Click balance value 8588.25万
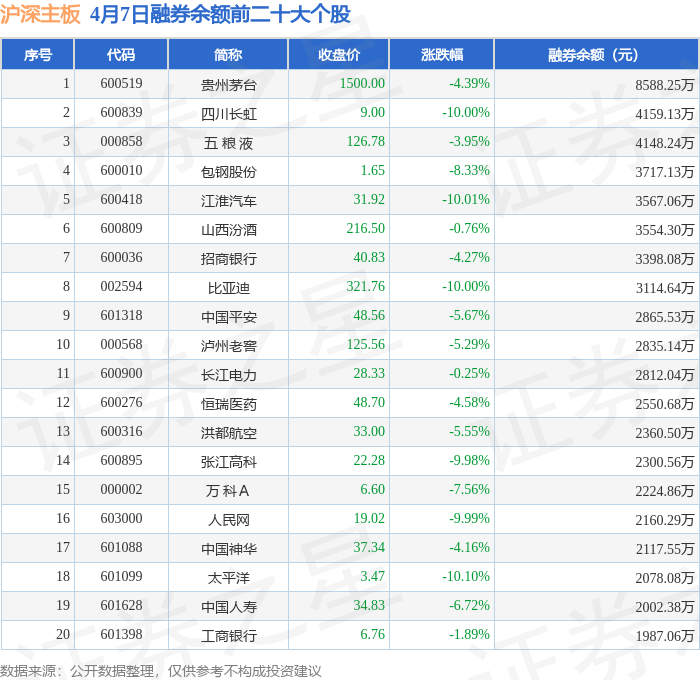Image resolution: width=700 pixels, height=680 pixels. coord(665,84)
